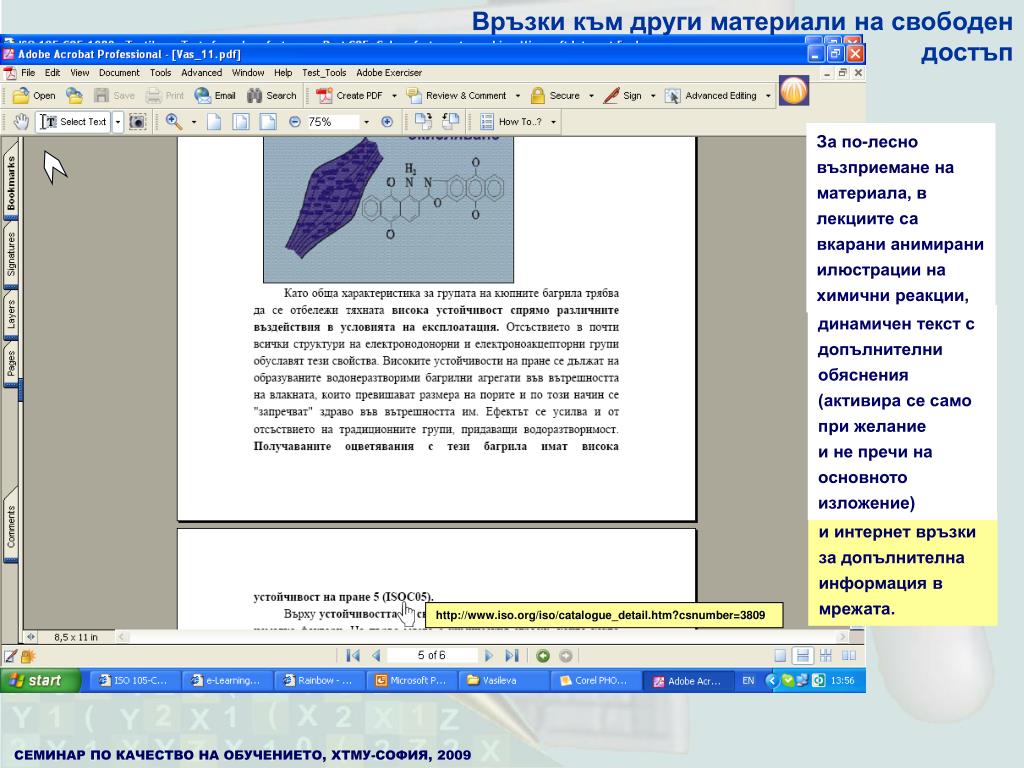Click the Secure padlock icon
Image resolution: width=1024 pixels, height=768 pixels.
[x=537, y=95]
